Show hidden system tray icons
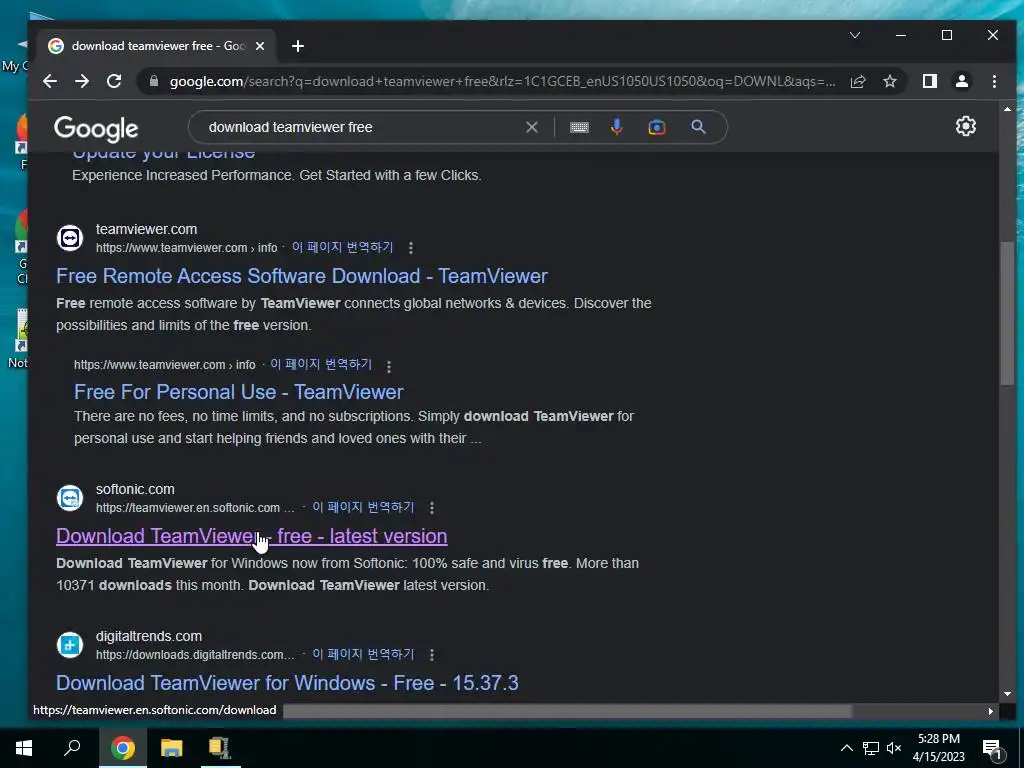The image size is (1024, 768). (846, 748)
